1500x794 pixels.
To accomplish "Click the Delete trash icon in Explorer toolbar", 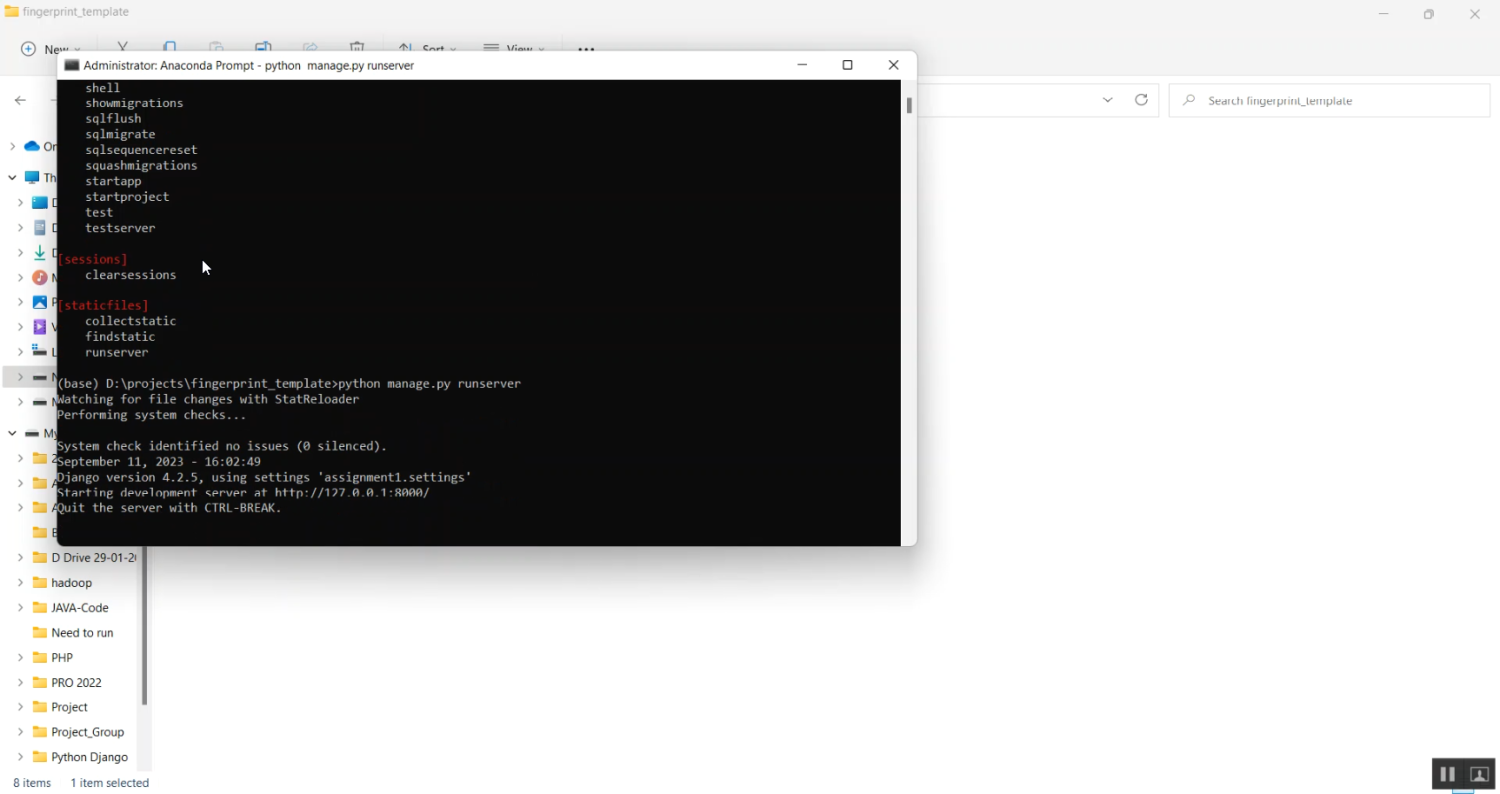I will click(x=357, y=48).
